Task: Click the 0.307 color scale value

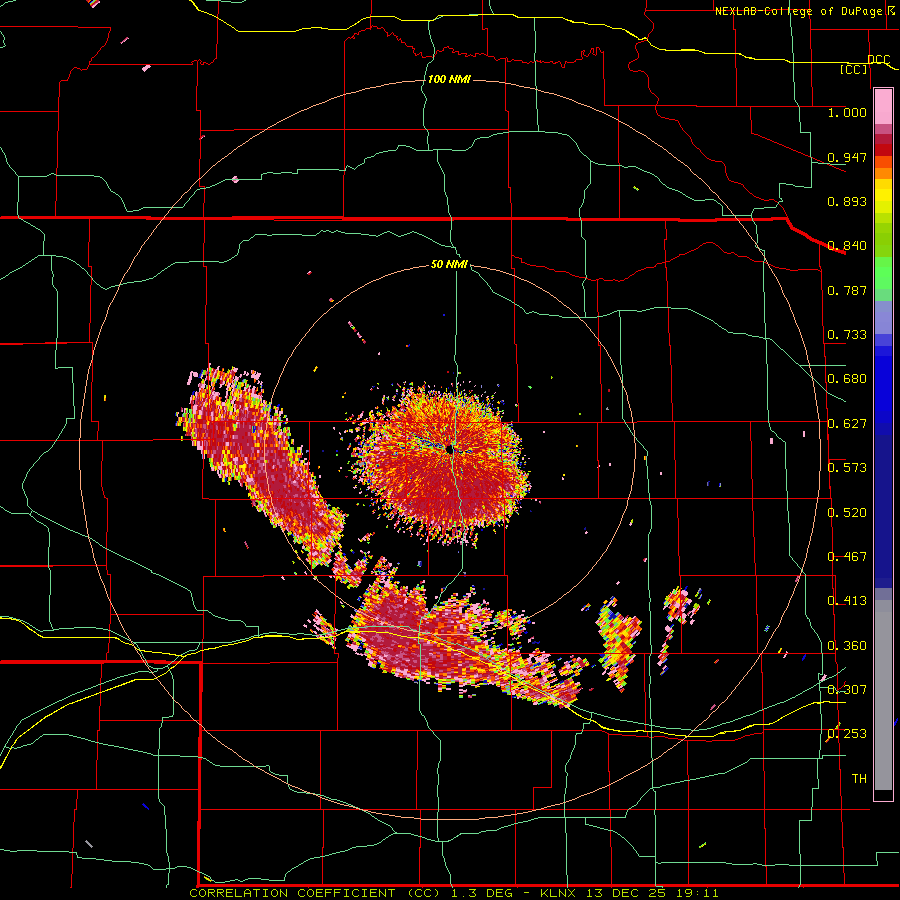Action: (x=847, y=689)
